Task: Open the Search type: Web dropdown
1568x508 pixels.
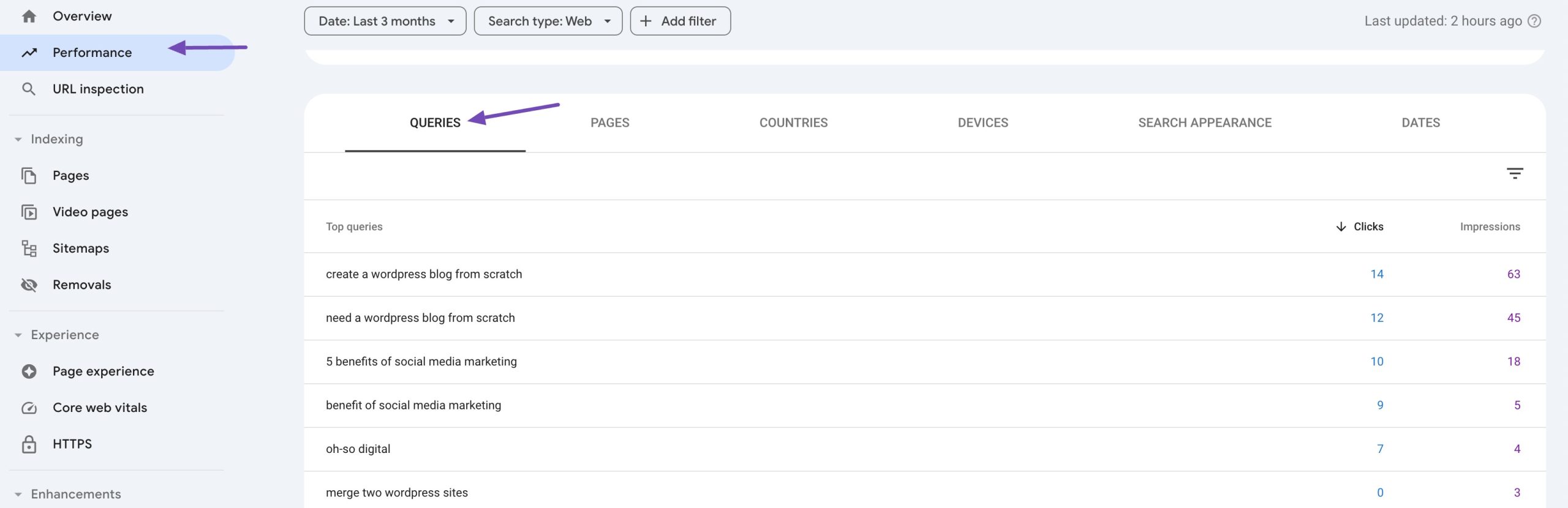Action: (x=548, y=21)
